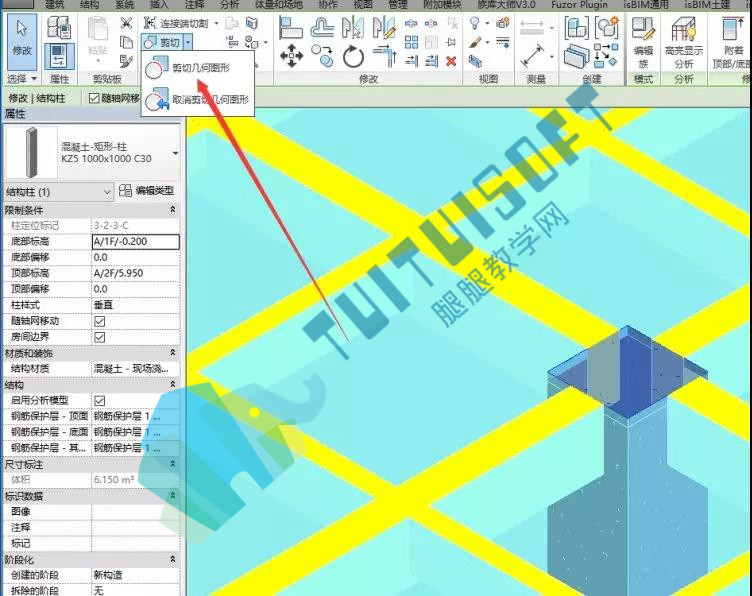Toggle the 启用分析模型 checkbox
This screenshot has height=596, width=752.
pos(100,400)
